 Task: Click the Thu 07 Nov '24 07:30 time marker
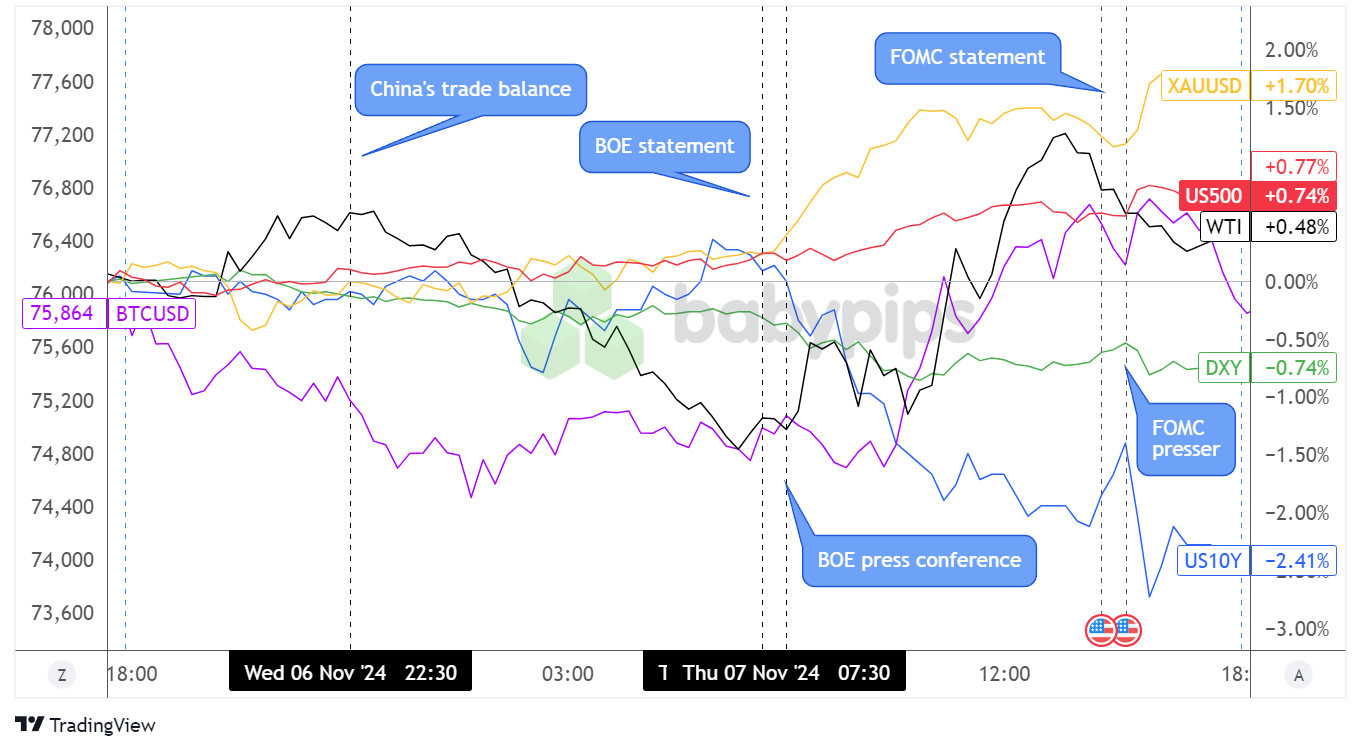[x=775, y=673]
